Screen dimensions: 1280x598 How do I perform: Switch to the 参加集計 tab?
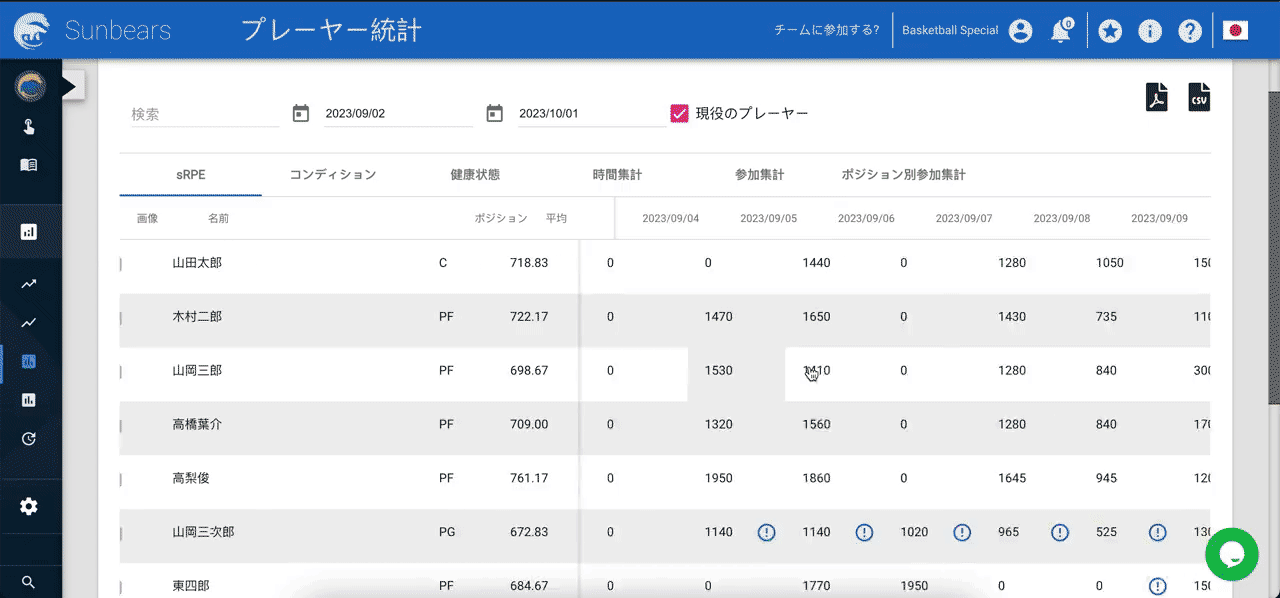pos(761,173)
